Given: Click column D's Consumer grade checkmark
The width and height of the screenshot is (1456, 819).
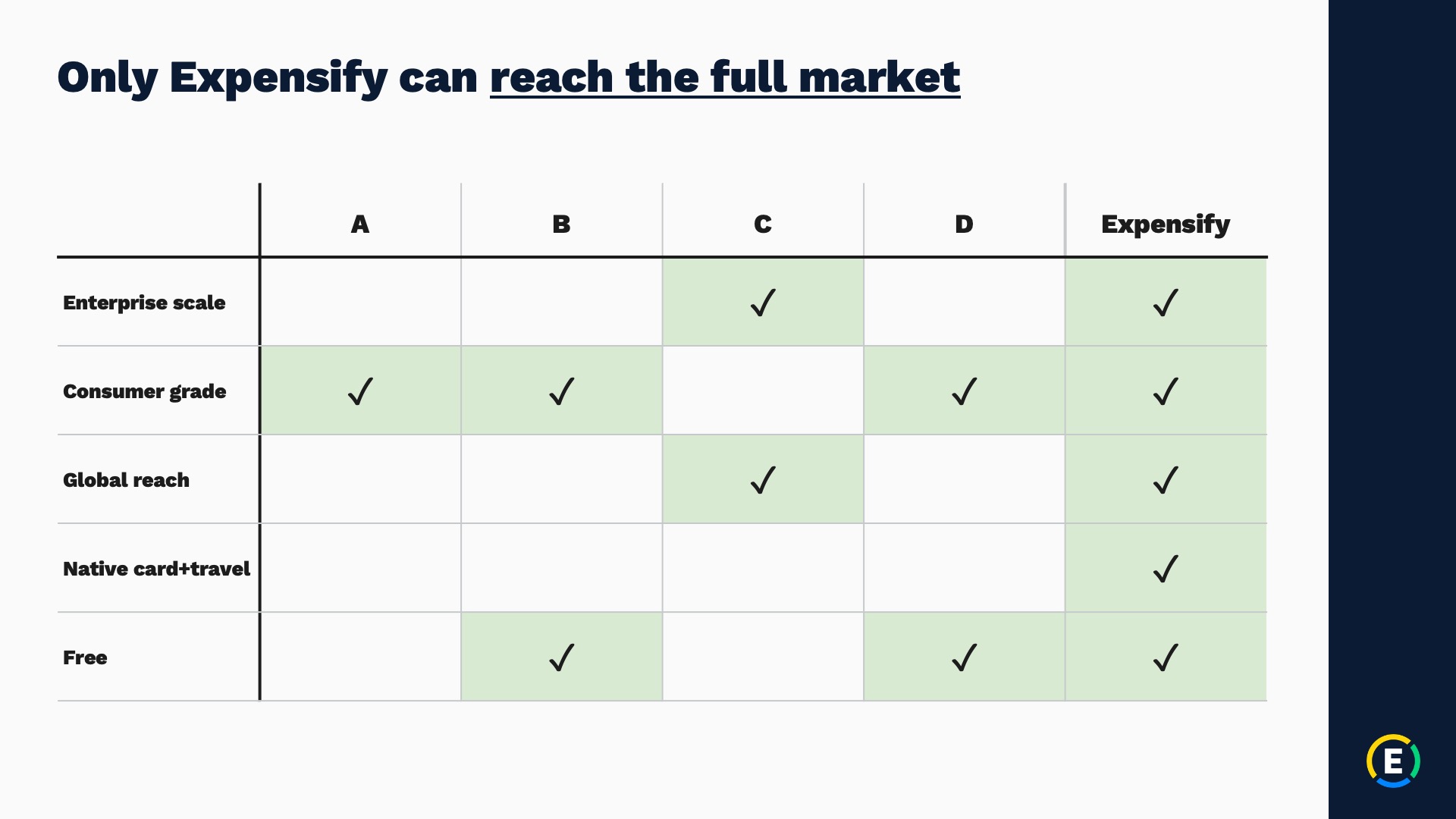Looking at the screenshot, I should 964,391.
